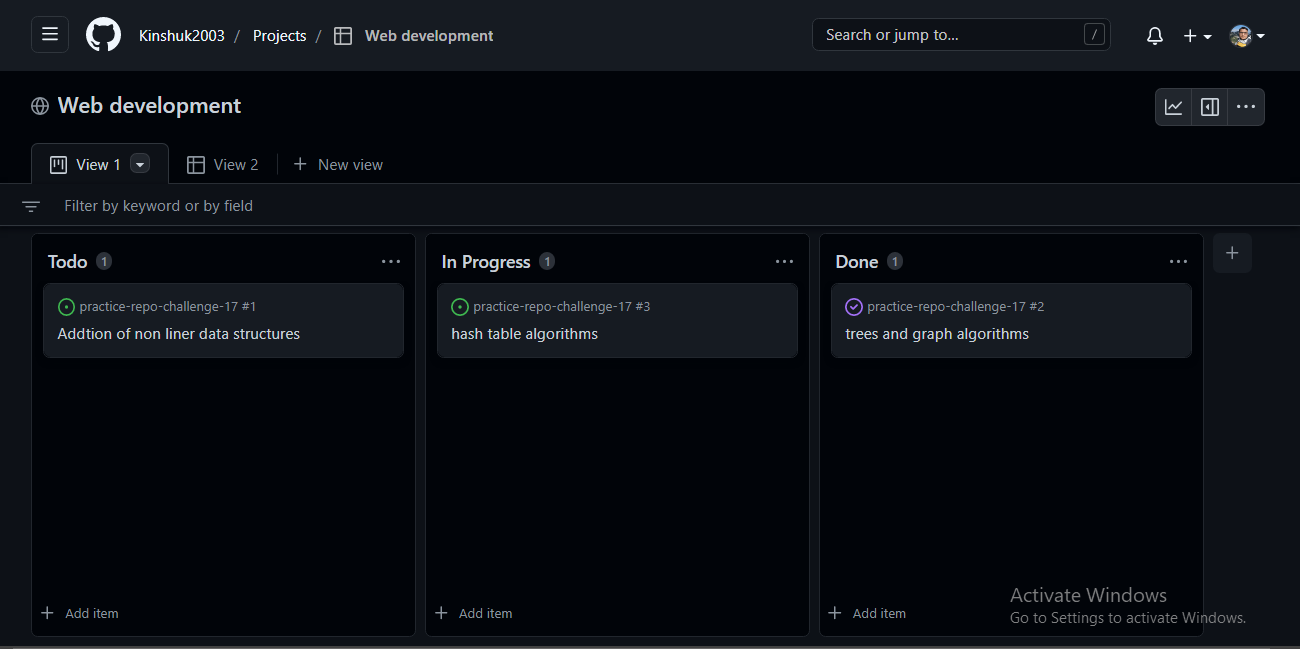Open Kinshuk2003 profile link
1300x649 pixels.
tap(182, 35)
